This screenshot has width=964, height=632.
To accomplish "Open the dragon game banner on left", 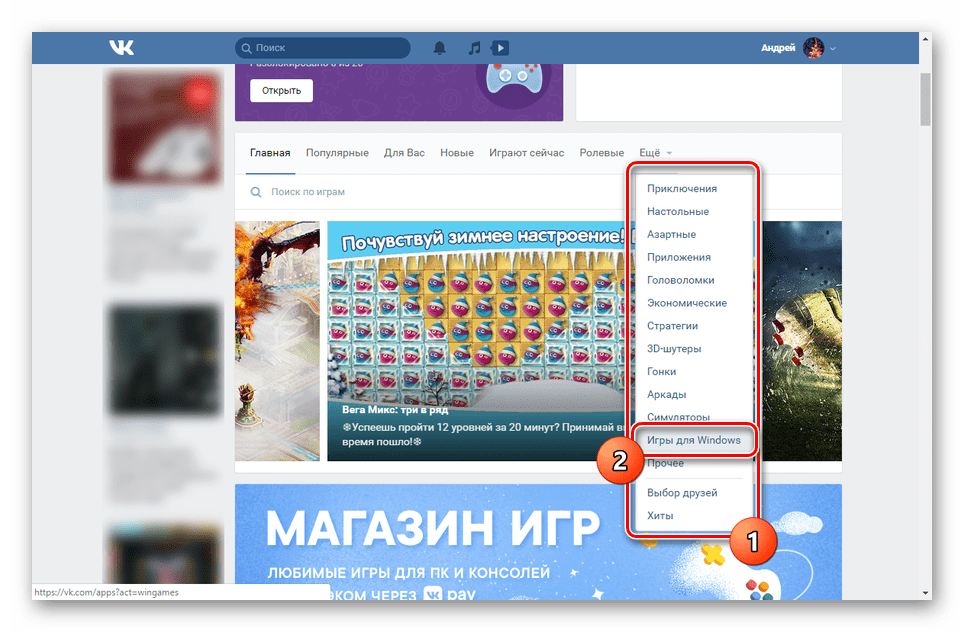I will pos(277,341).
